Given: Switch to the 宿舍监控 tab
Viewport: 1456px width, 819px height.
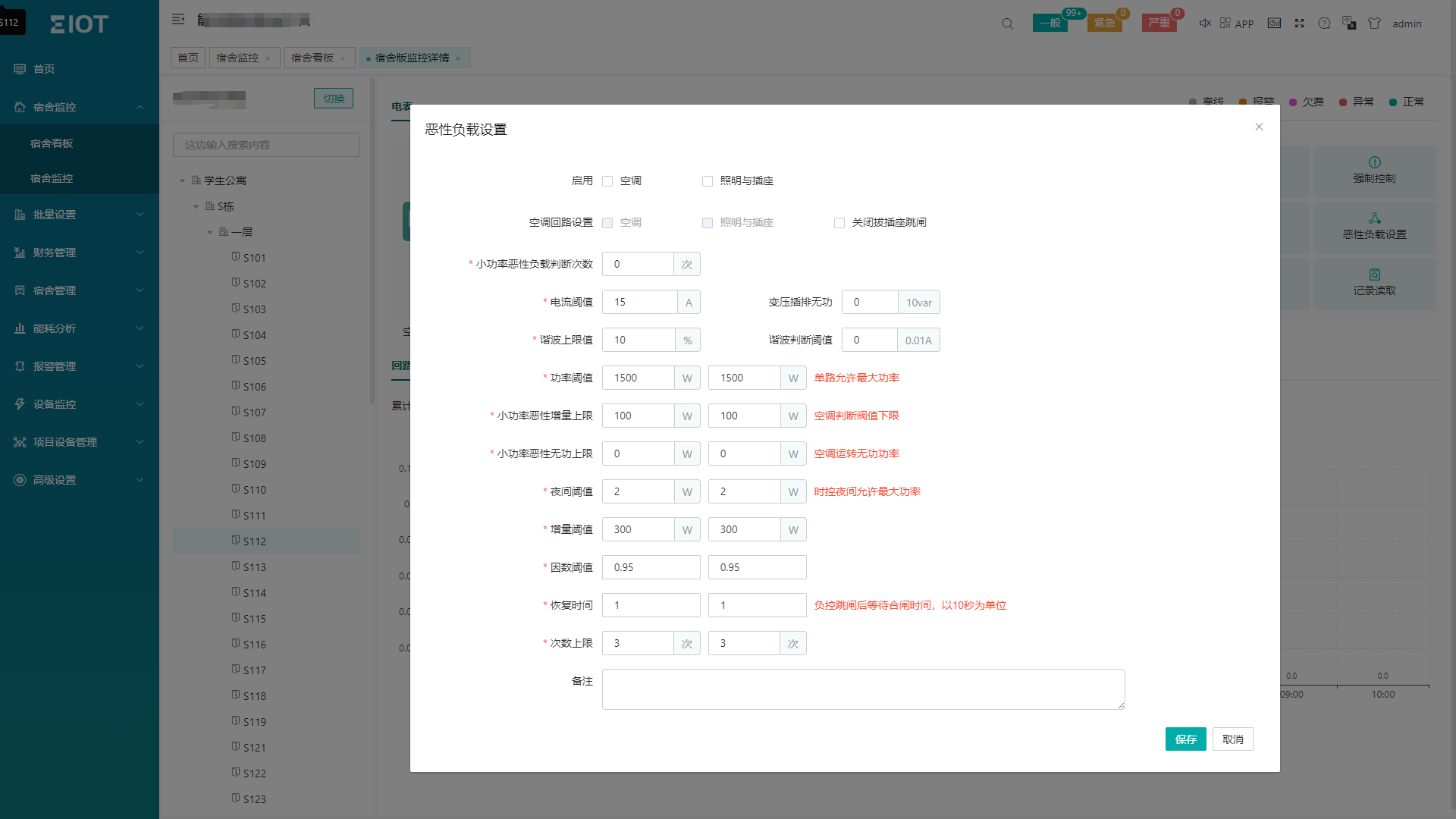Looking at the screenshot, I should pos(237,58).
